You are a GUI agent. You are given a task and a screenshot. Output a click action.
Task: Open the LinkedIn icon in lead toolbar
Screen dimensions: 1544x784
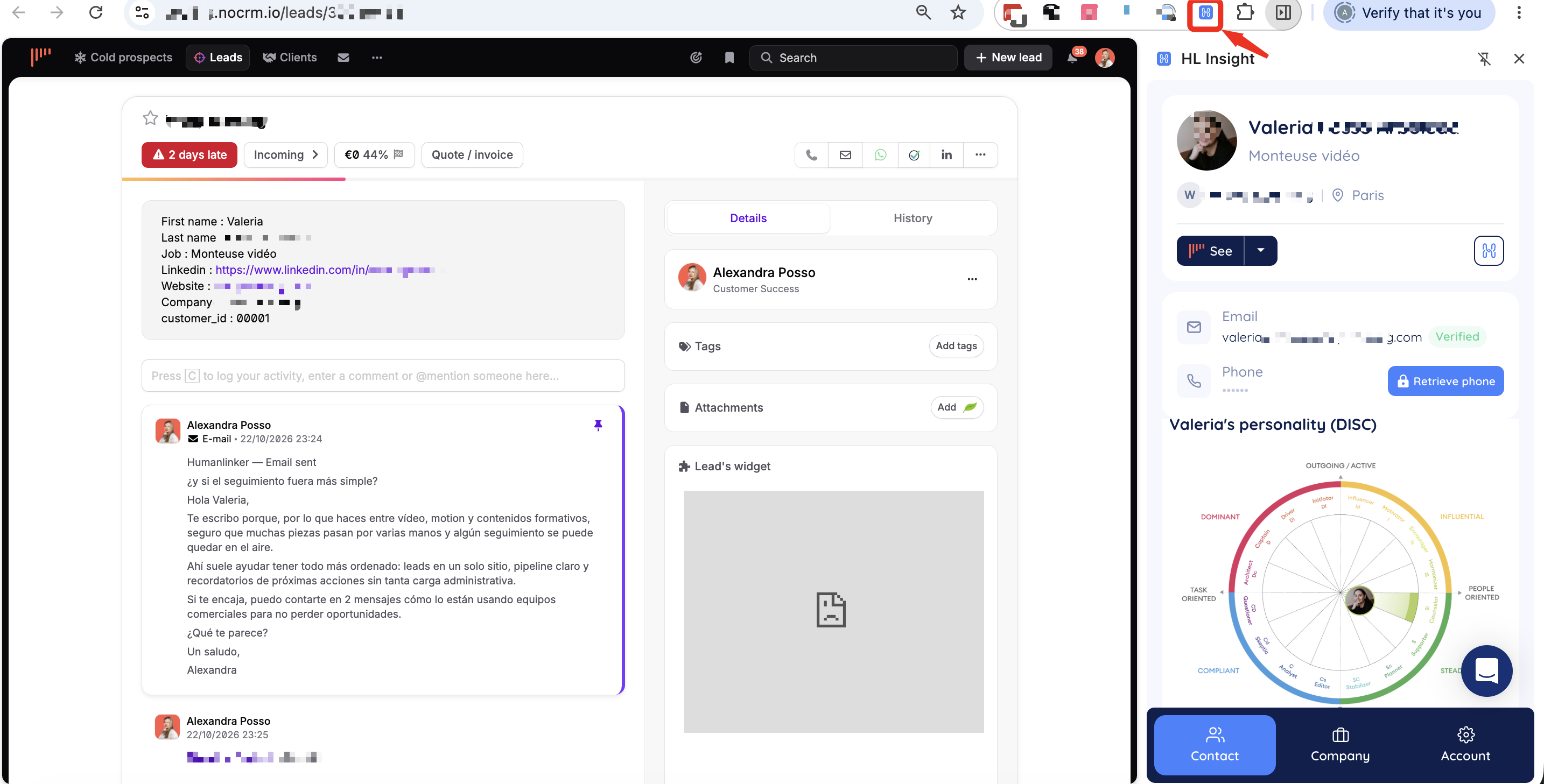946,155
